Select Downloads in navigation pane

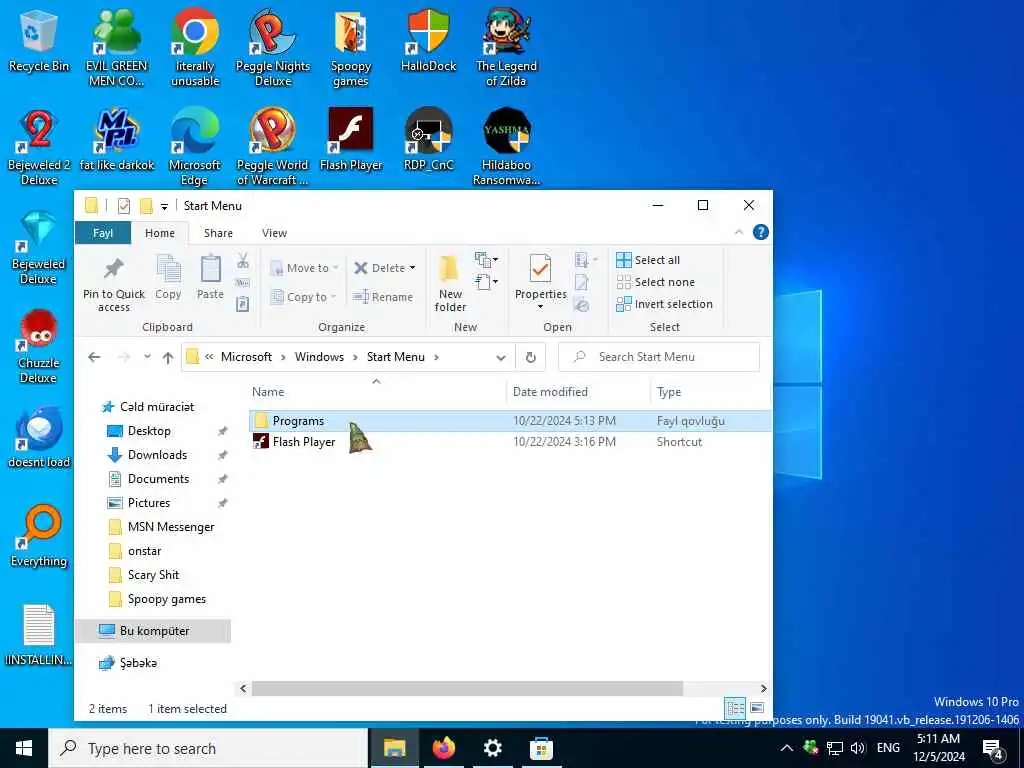click(157, 455)
